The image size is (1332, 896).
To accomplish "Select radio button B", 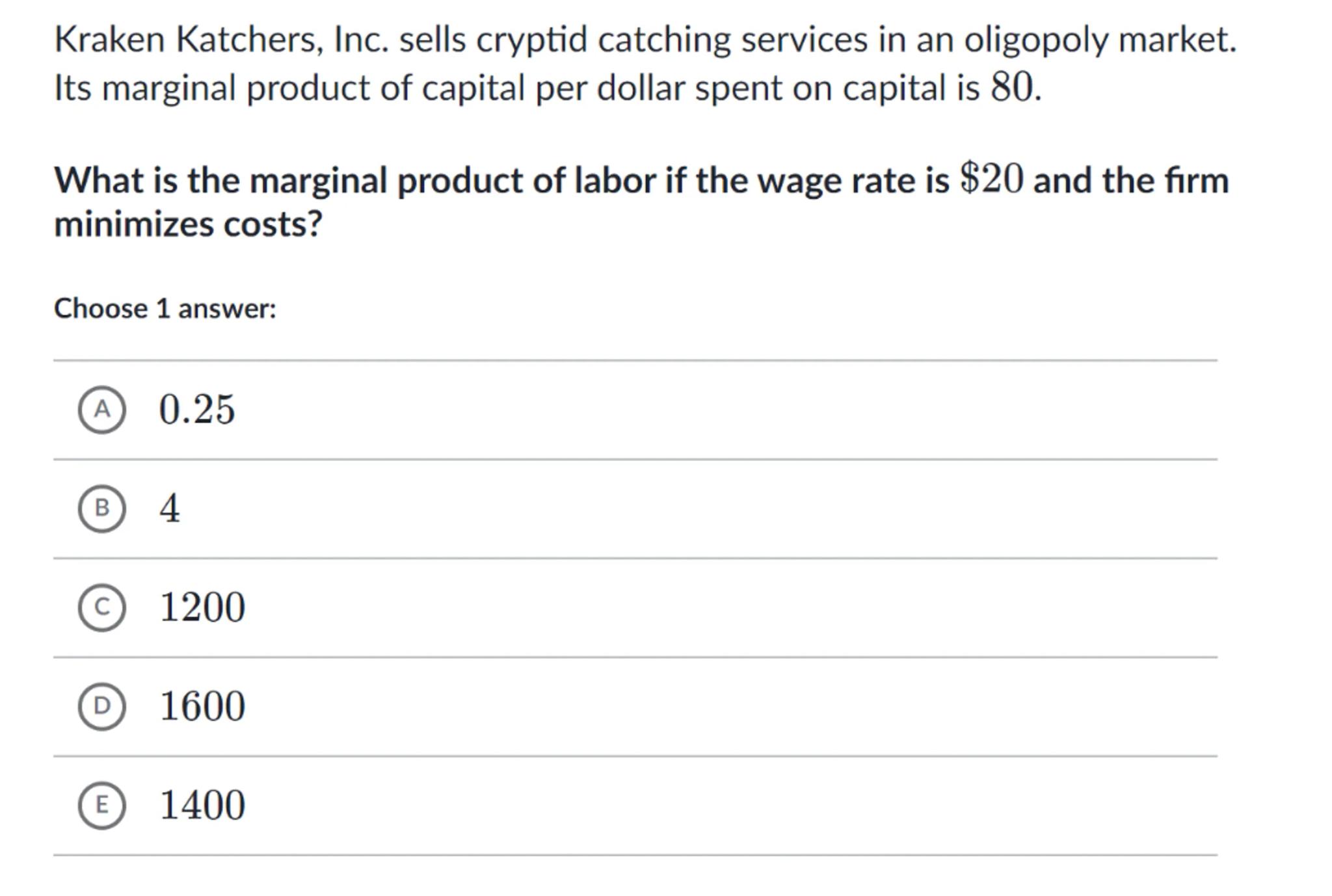I will (101, 508).
